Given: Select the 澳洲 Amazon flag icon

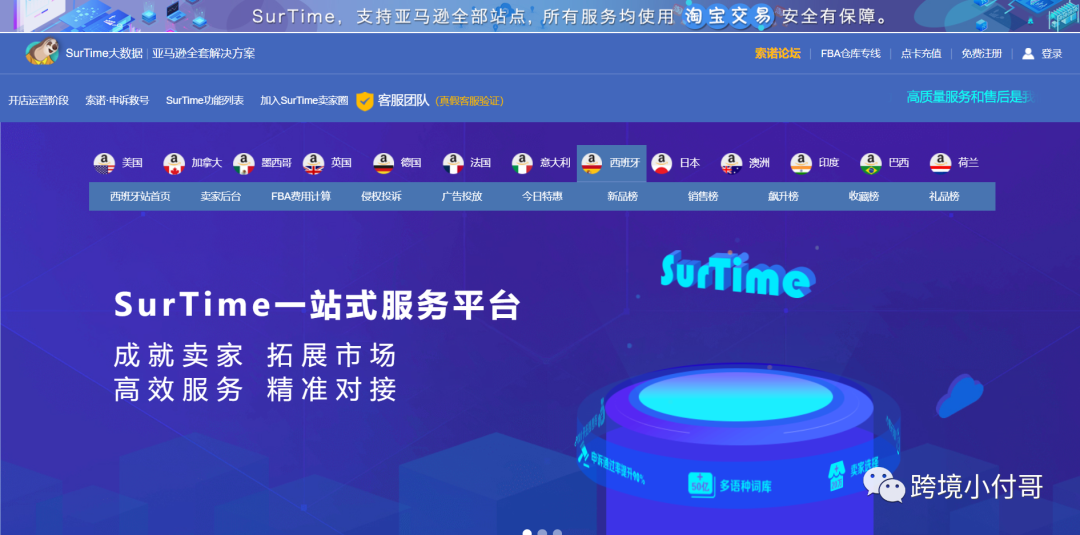Looking at the screenshot, I should (731, 163).
